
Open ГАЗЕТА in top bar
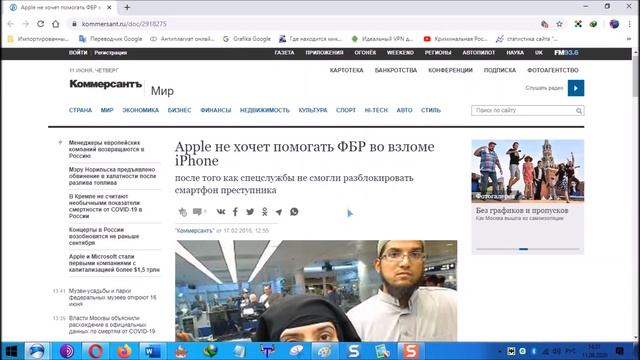click(x=284, y=53)
